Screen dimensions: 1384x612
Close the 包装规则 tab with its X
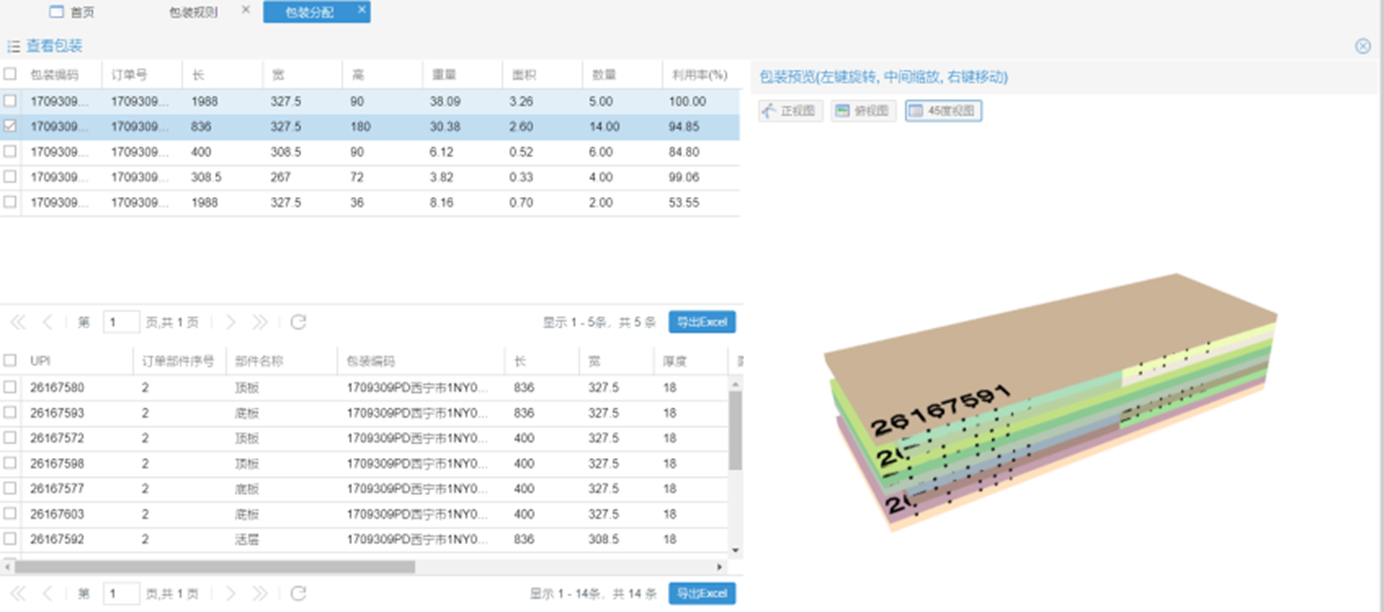[x=246, y=10]
